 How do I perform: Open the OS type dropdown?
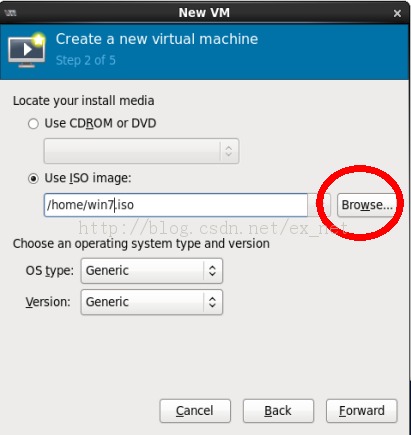click(x=152, y=271)
